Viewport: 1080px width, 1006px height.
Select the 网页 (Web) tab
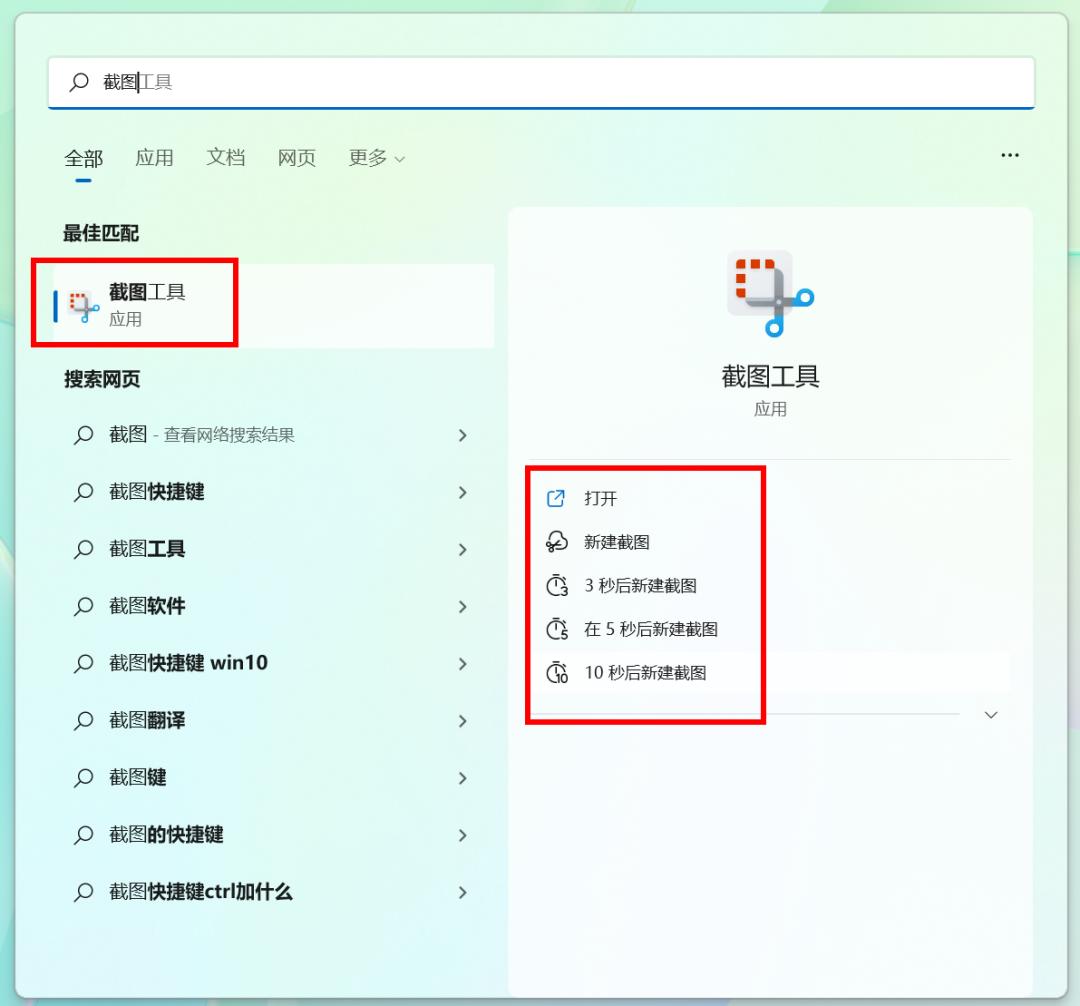(x=295, y=157)
